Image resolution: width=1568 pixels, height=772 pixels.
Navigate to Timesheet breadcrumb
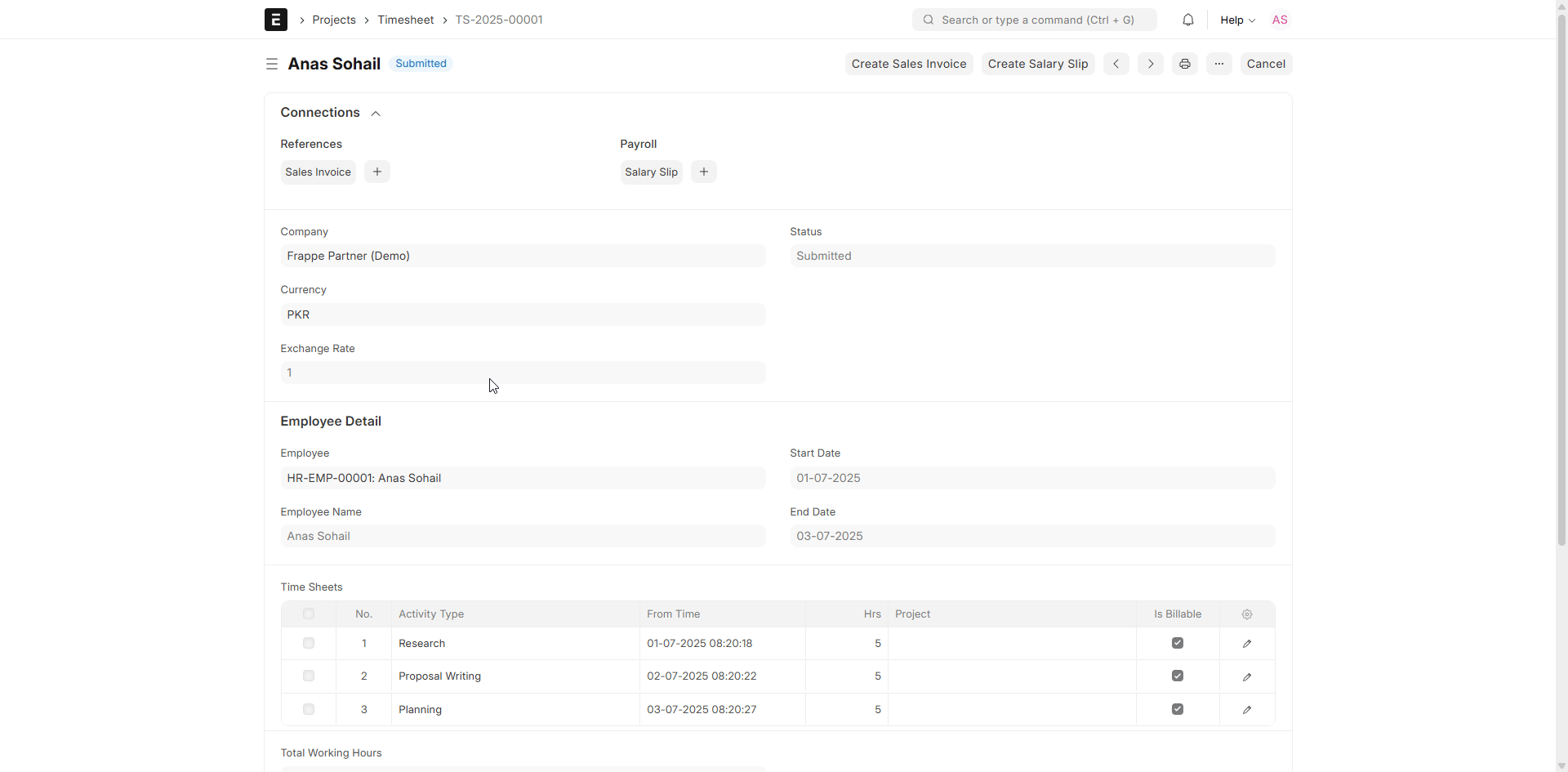pos(405,20)
